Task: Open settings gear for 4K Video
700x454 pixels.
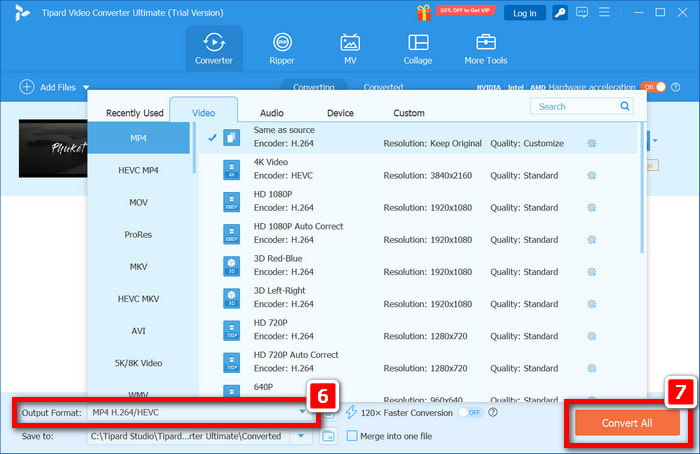Action: pyautogui.click(x=592, y=175)
